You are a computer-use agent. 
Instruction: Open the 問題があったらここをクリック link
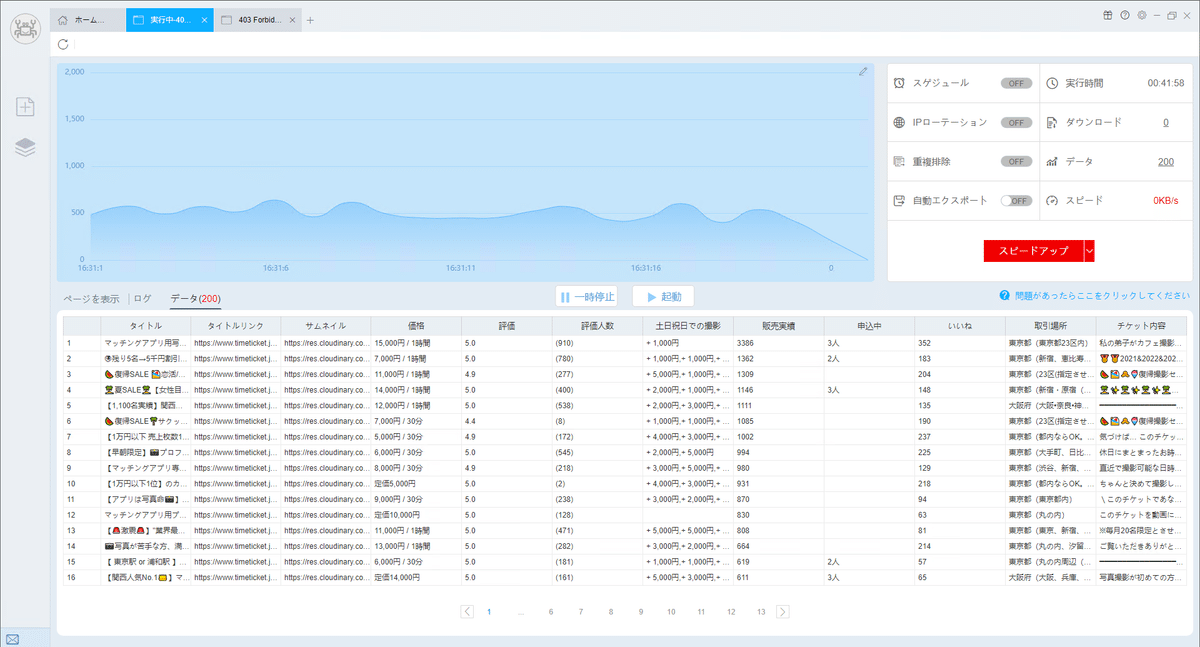1100,296
